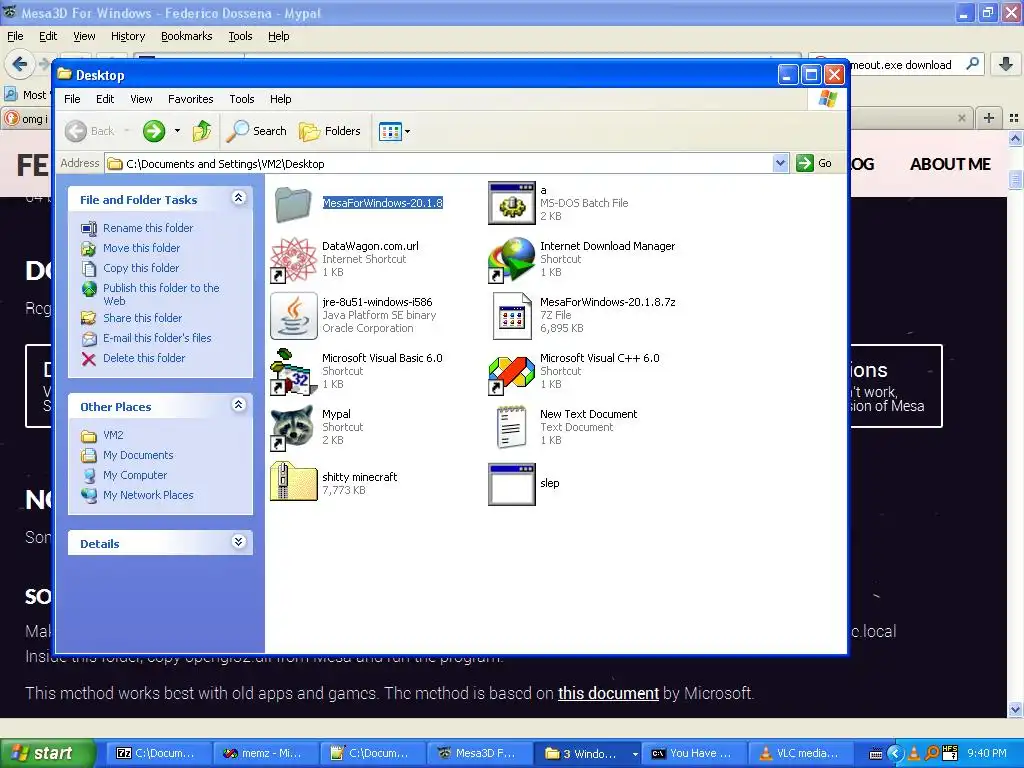Click the system tray clock 9:40 PM
The image size is (1024, 768).
point(987,753)
